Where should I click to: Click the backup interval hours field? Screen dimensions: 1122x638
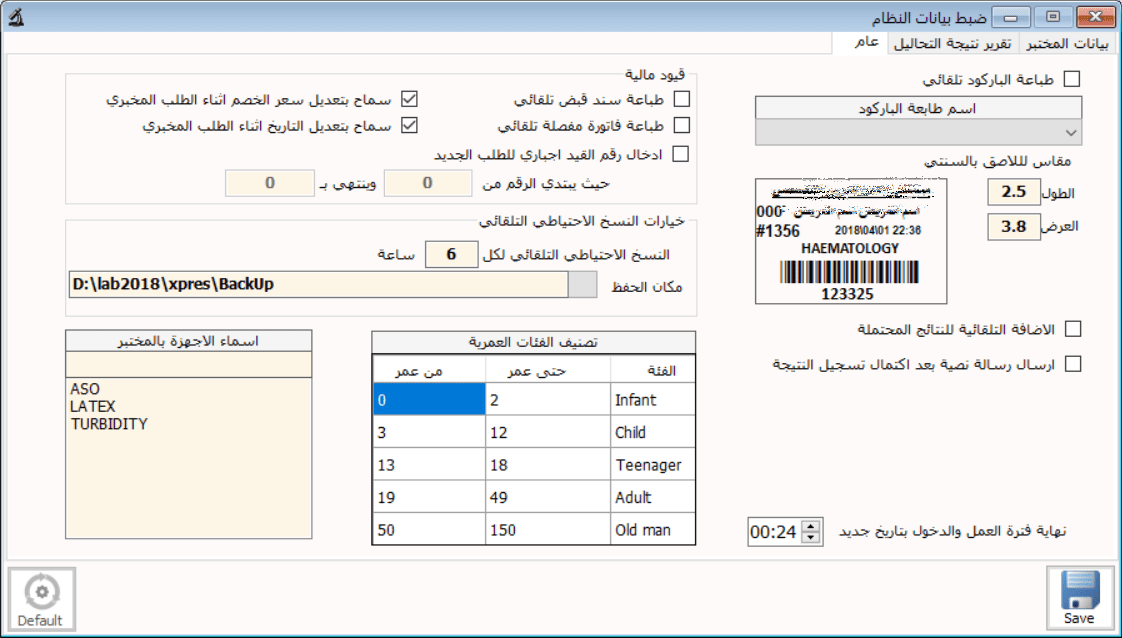tap(451, 255)
